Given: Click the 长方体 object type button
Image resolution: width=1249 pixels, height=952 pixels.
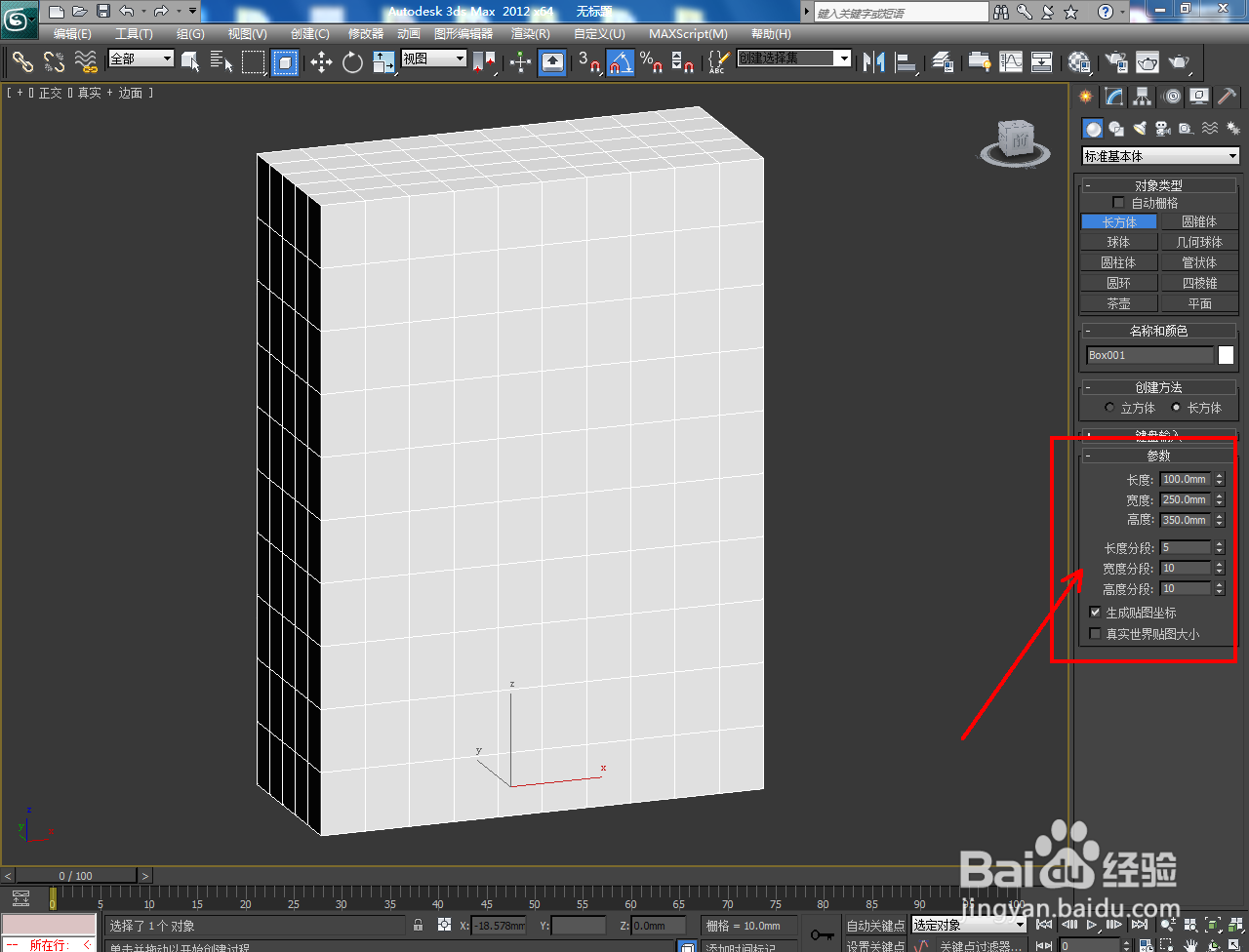Looking at the screenshot, I should (1119, 222).
